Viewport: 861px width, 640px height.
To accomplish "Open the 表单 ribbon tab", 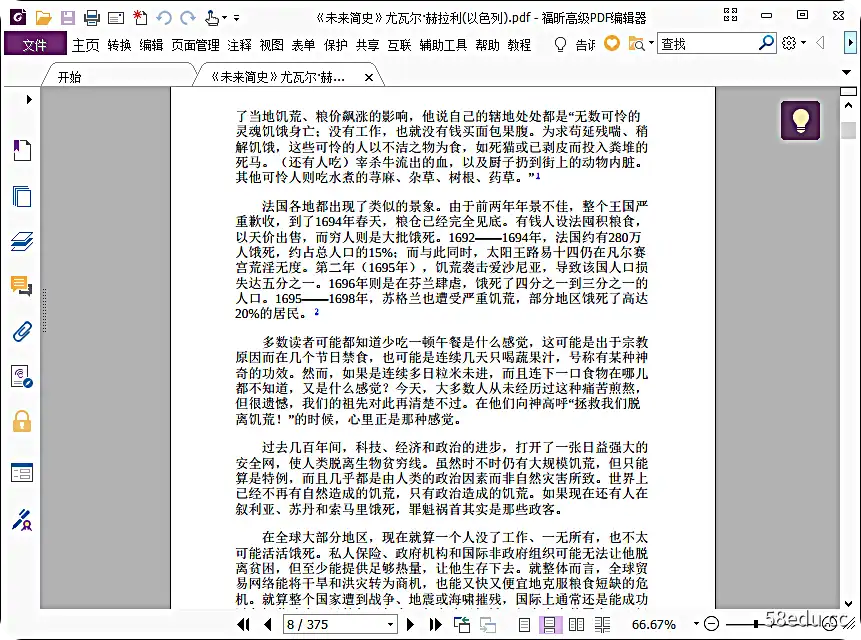I will pos(303,45).
